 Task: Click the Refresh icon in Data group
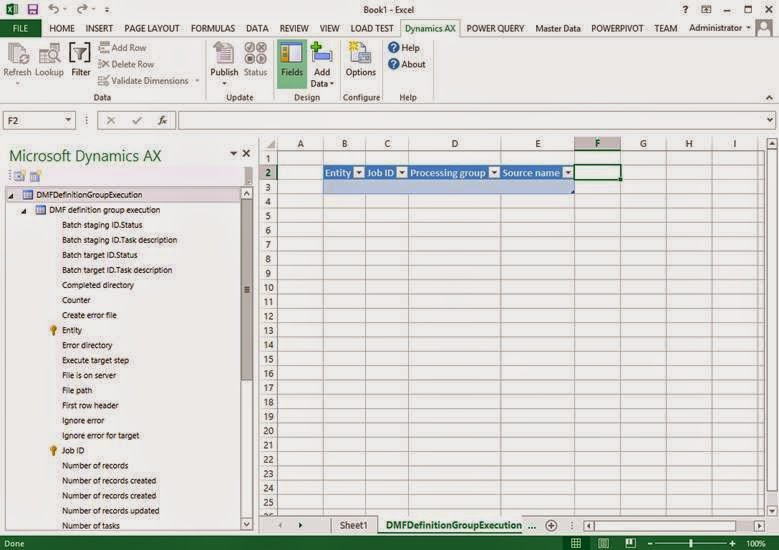pyautogui.click(x=18, y=54)
